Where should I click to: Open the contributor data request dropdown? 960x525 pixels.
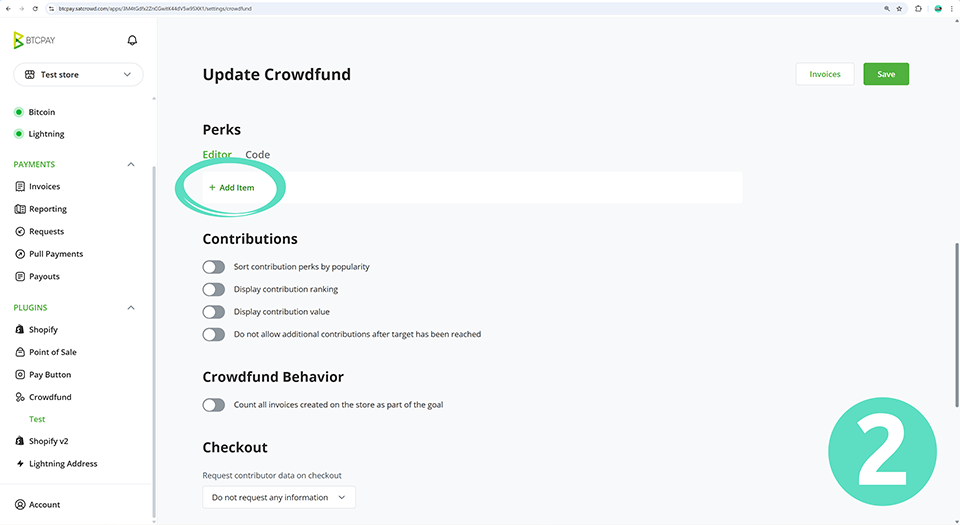coord(278,497)
